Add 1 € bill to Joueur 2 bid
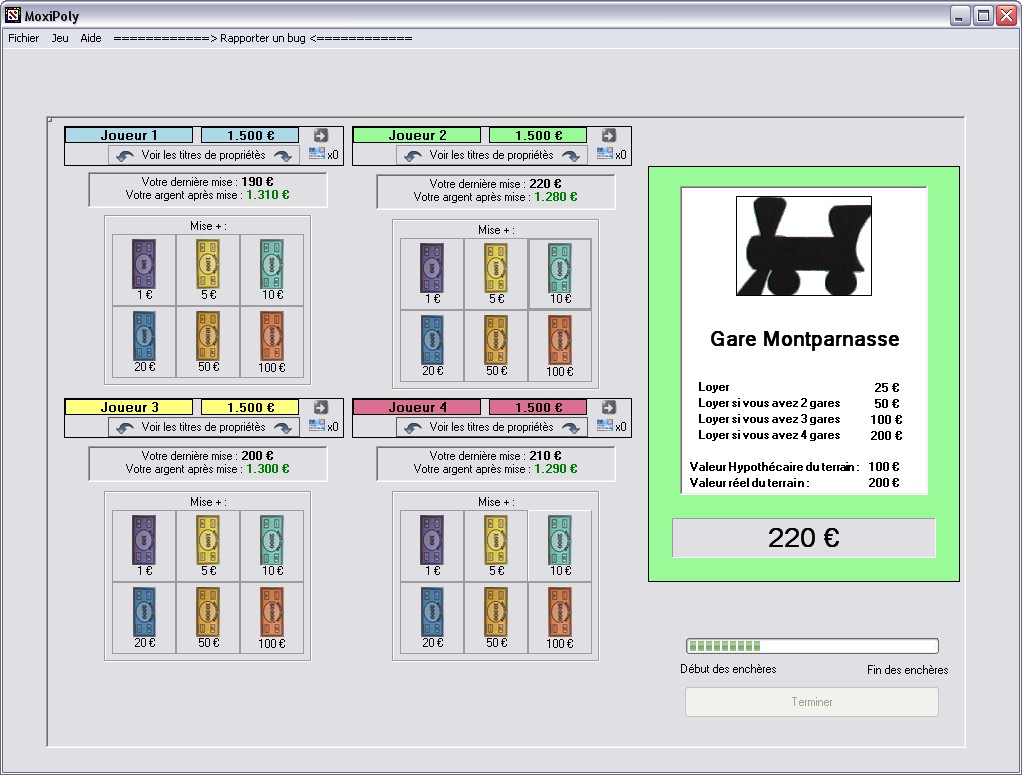This screenshot has height=775, width=1022. [432, 273]
